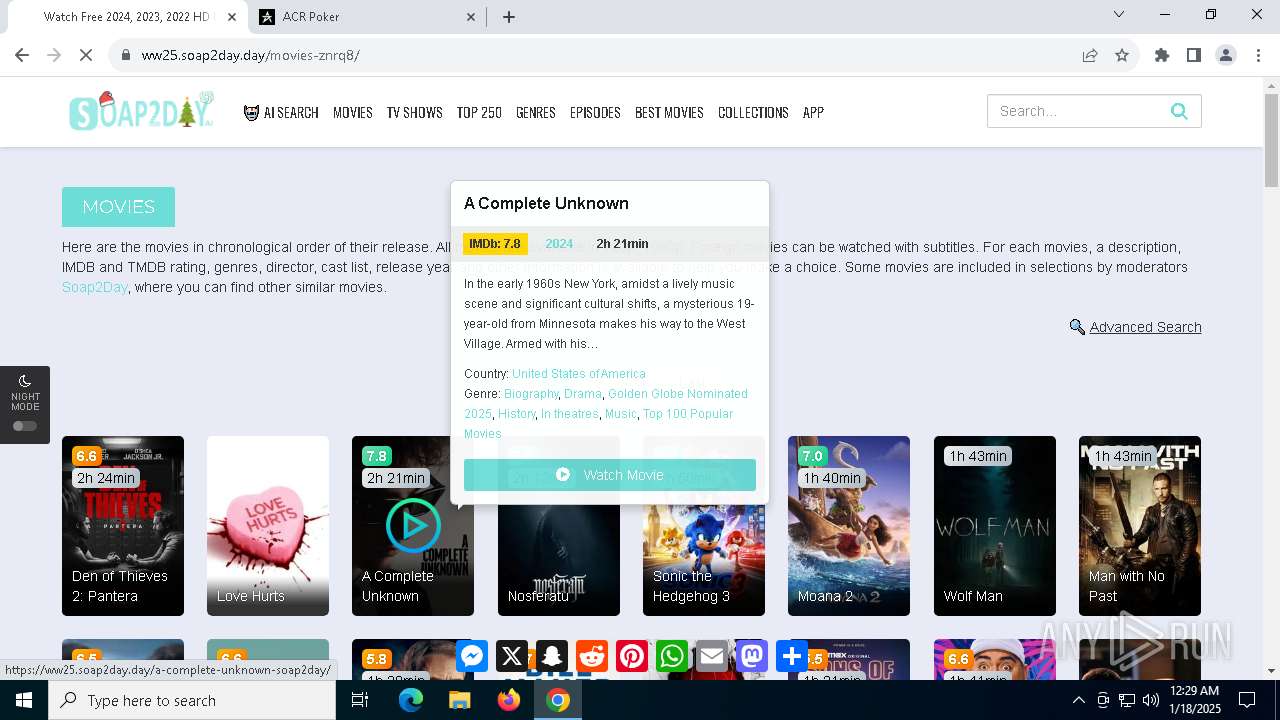Go to TV Shows section
Viewport: 1280px width, 720px height.
tap(414, 112)
